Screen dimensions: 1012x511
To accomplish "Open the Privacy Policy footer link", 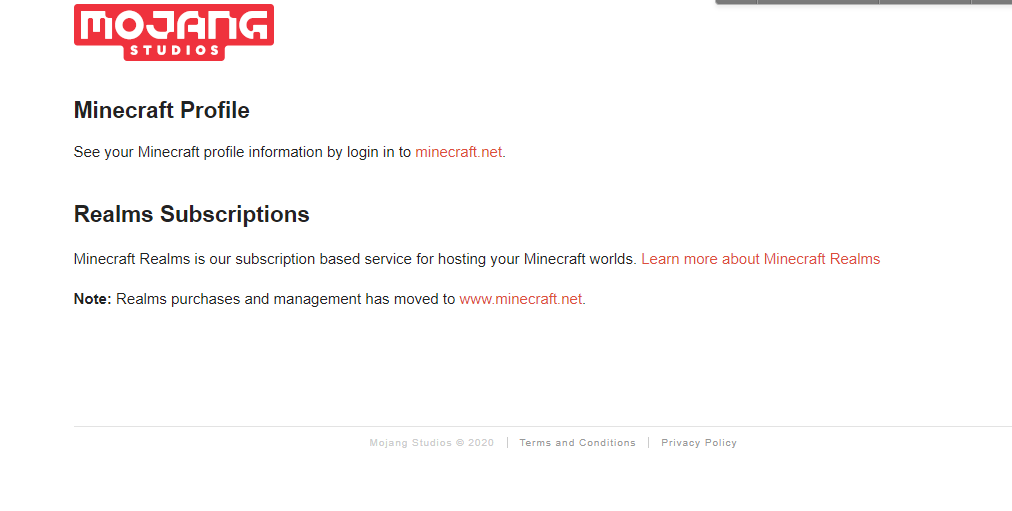I will click(699, 443).
